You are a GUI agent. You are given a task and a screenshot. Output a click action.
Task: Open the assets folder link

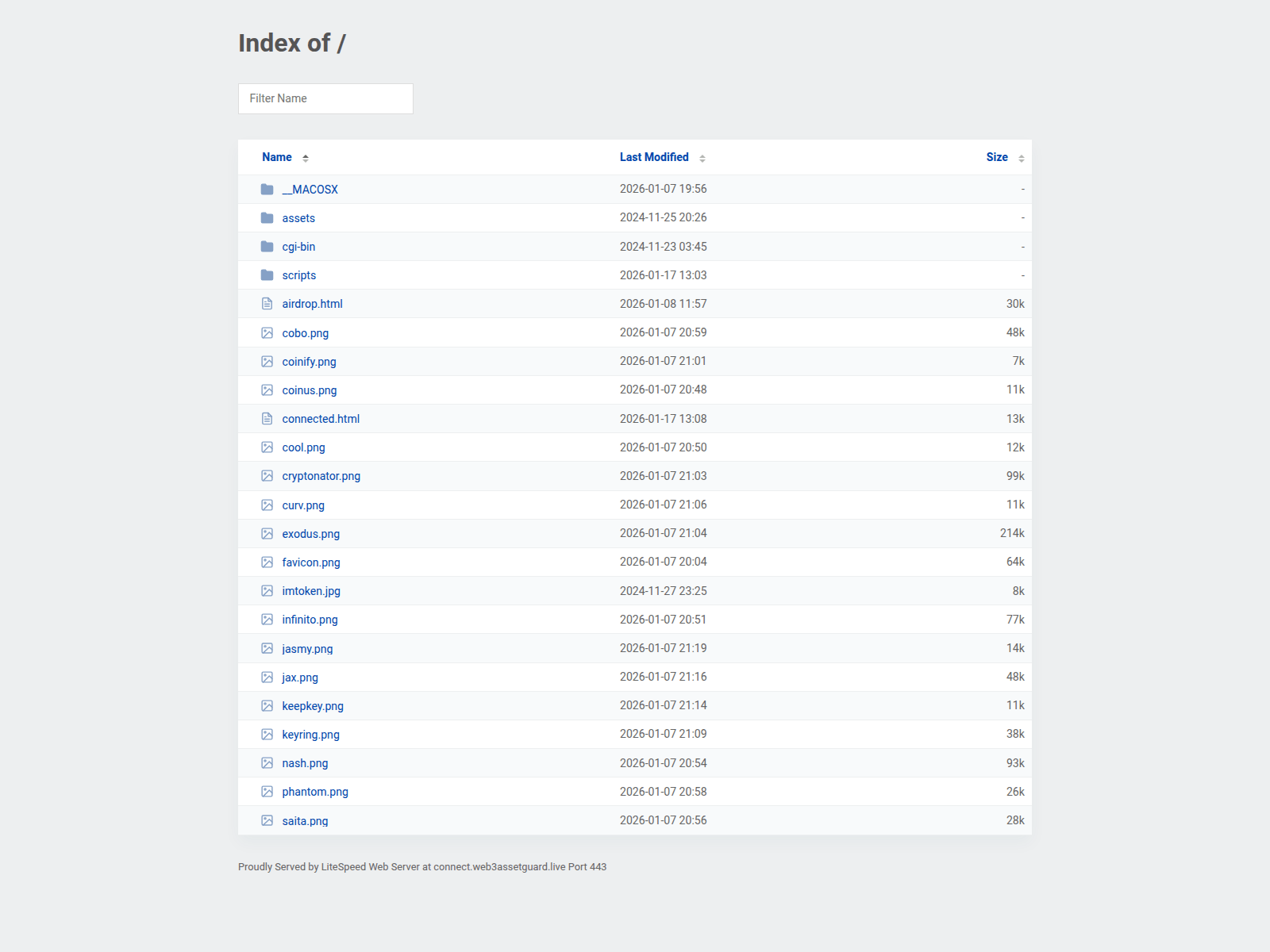click(x=298, y=218)
